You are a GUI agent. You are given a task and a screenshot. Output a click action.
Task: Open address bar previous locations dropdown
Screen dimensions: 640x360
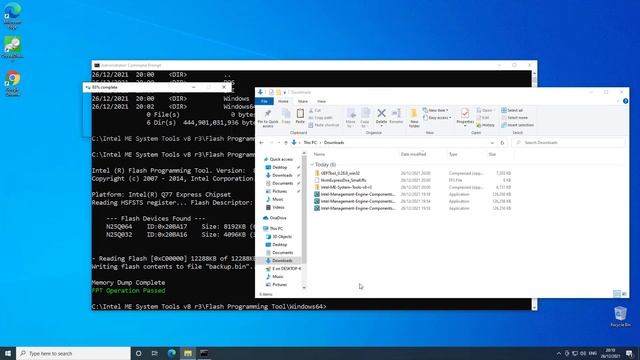pos(492,143)
